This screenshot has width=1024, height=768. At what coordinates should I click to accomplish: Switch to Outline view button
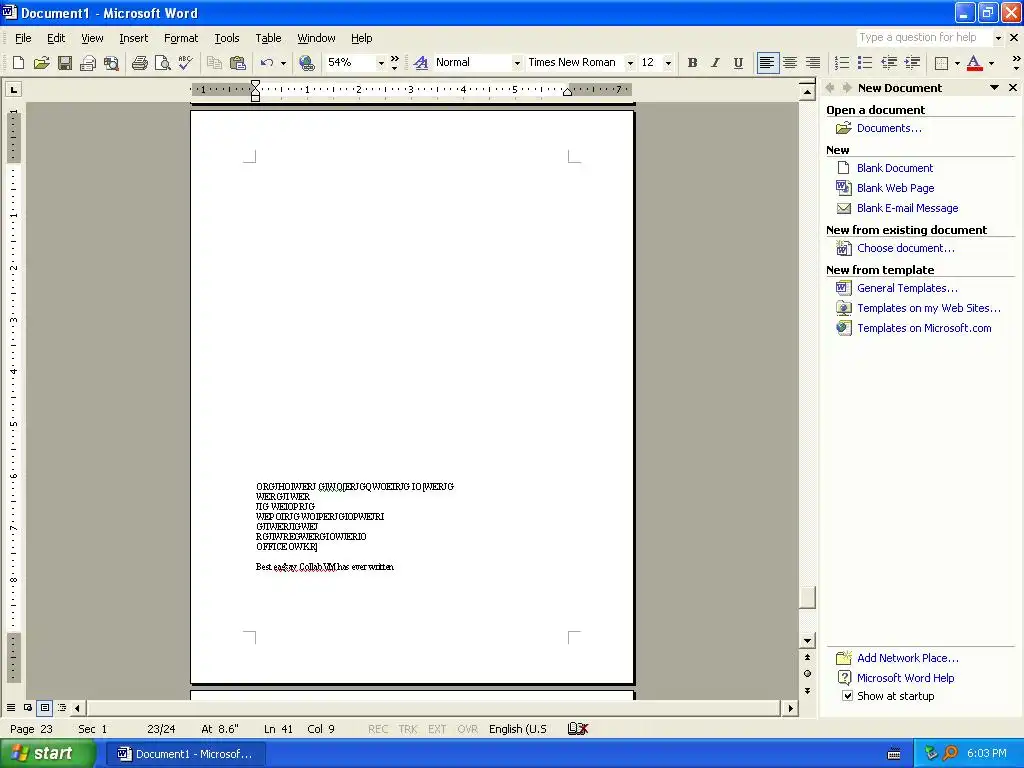click(62, 708)
